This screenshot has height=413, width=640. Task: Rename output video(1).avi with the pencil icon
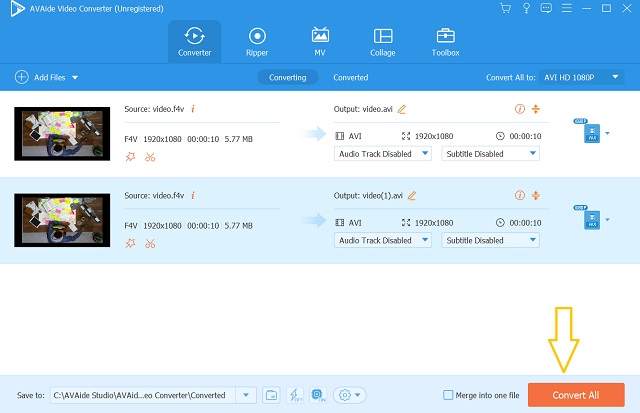coord(412,195)
